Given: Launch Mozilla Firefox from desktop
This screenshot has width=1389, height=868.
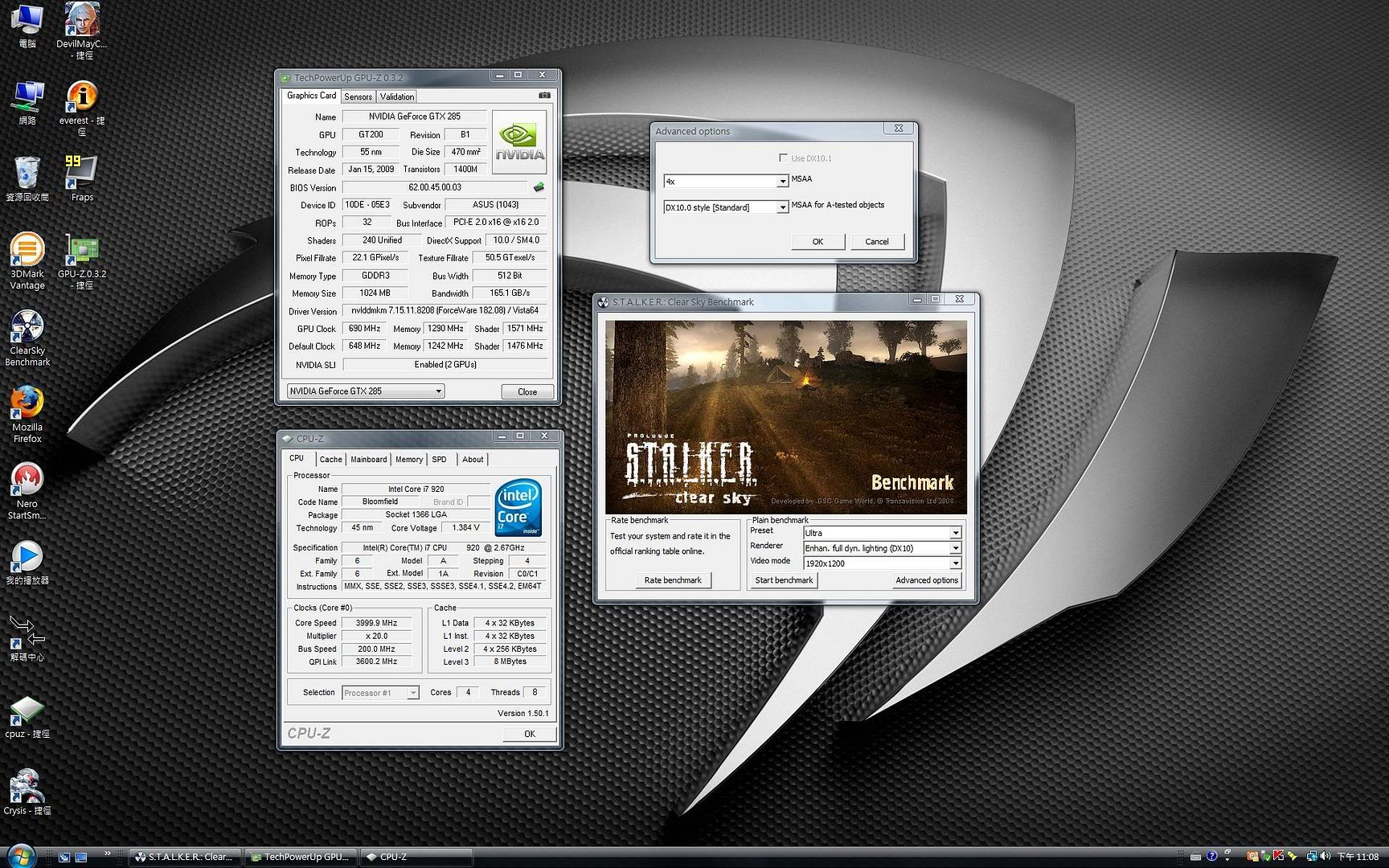Looking at the screenshot, I should [x=27, y=415].
